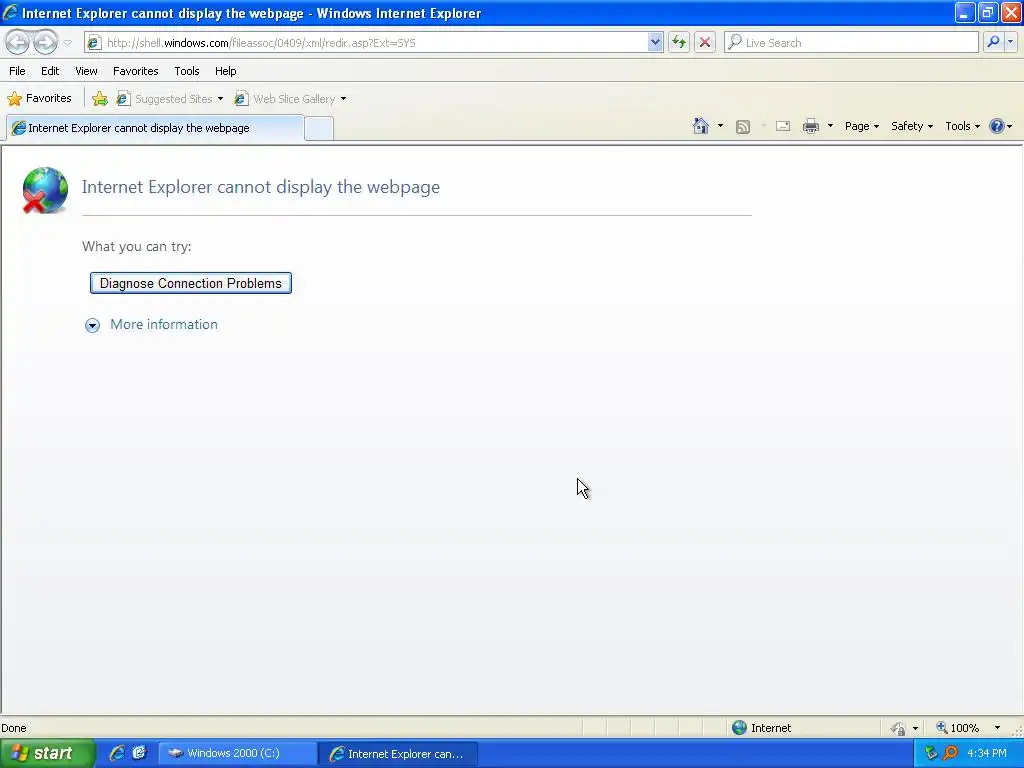Screen dimensions: 1024x768
Task: Open the Favorites menu
Action: tap(135, 71)
